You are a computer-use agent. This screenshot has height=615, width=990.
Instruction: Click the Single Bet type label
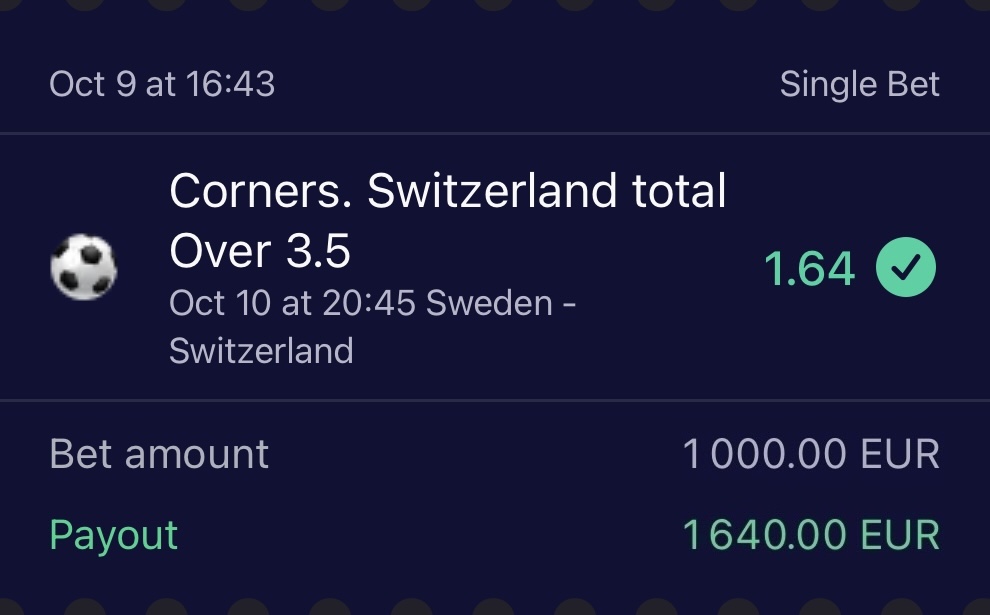pos(859,84)
